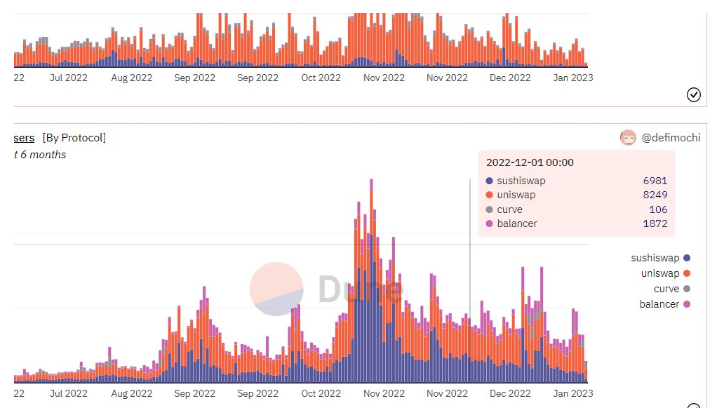The height and width of the screenshot is (414, 712).
Task: Click balancer value 1872 in tooltip
Action: (x=655, y=223)
